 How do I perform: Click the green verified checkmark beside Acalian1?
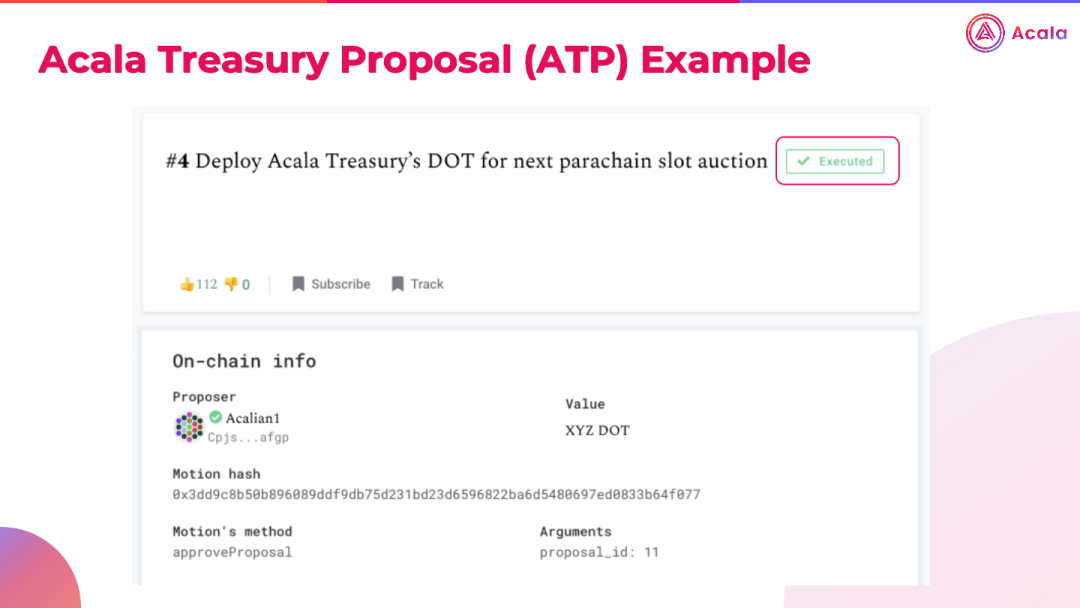point(216,417)
